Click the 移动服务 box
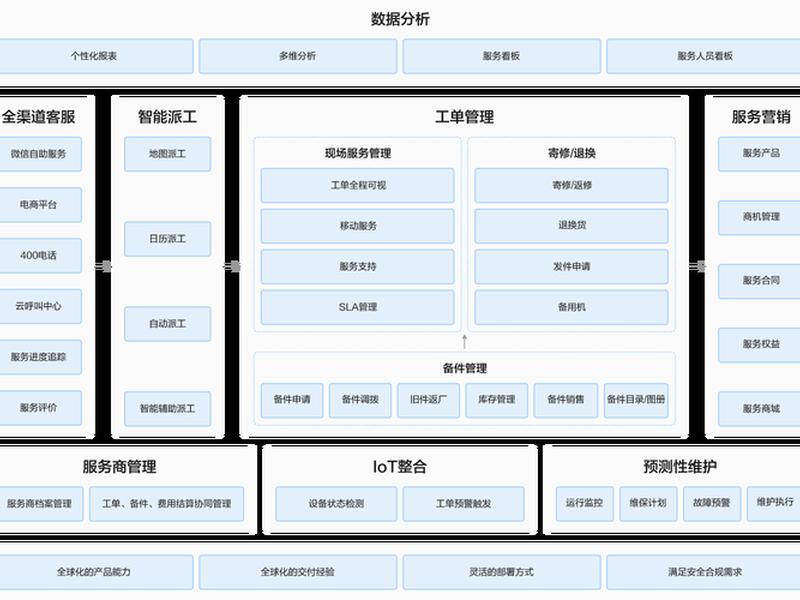Image resolution: width=800 pixels, height=600 pixels. tap(358, 226)
